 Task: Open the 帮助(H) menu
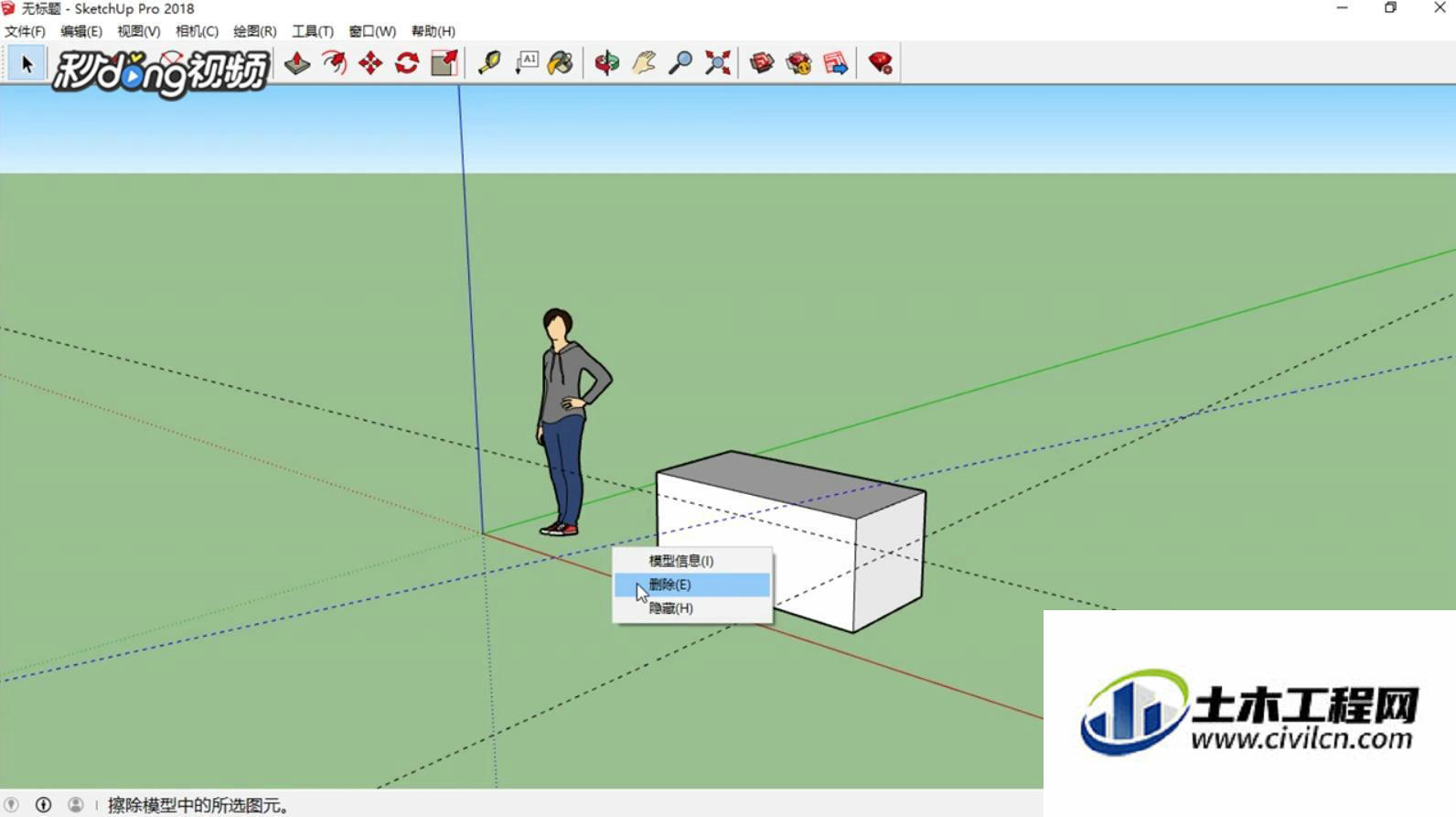(x=434, y=31)
